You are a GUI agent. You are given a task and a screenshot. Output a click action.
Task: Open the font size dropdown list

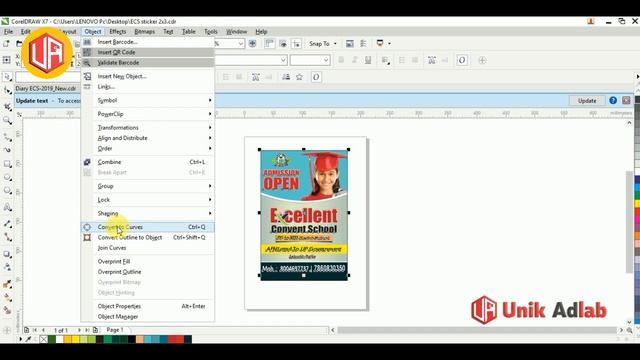tap(326, 60)
